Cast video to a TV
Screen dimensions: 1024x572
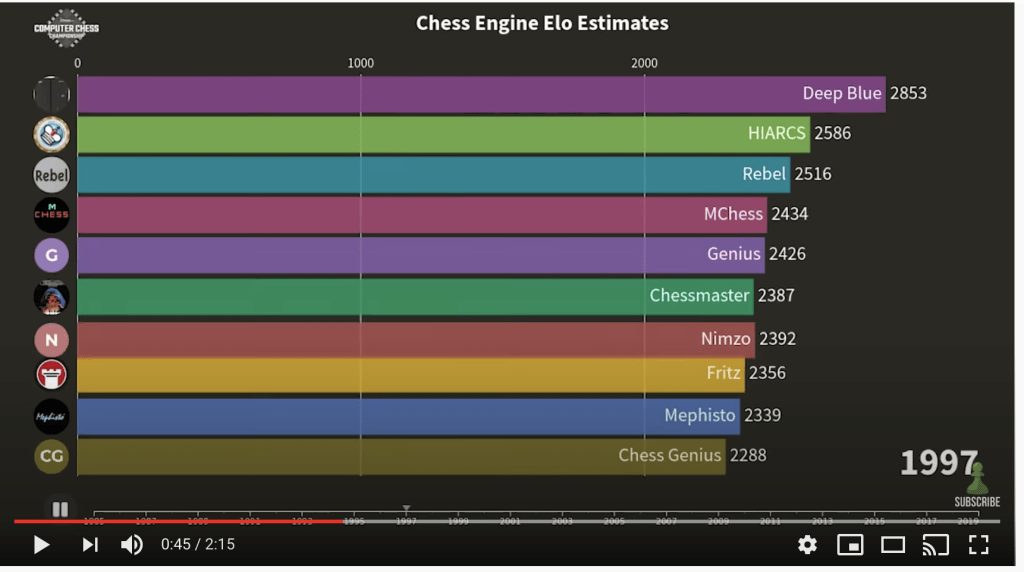[935, 545]
